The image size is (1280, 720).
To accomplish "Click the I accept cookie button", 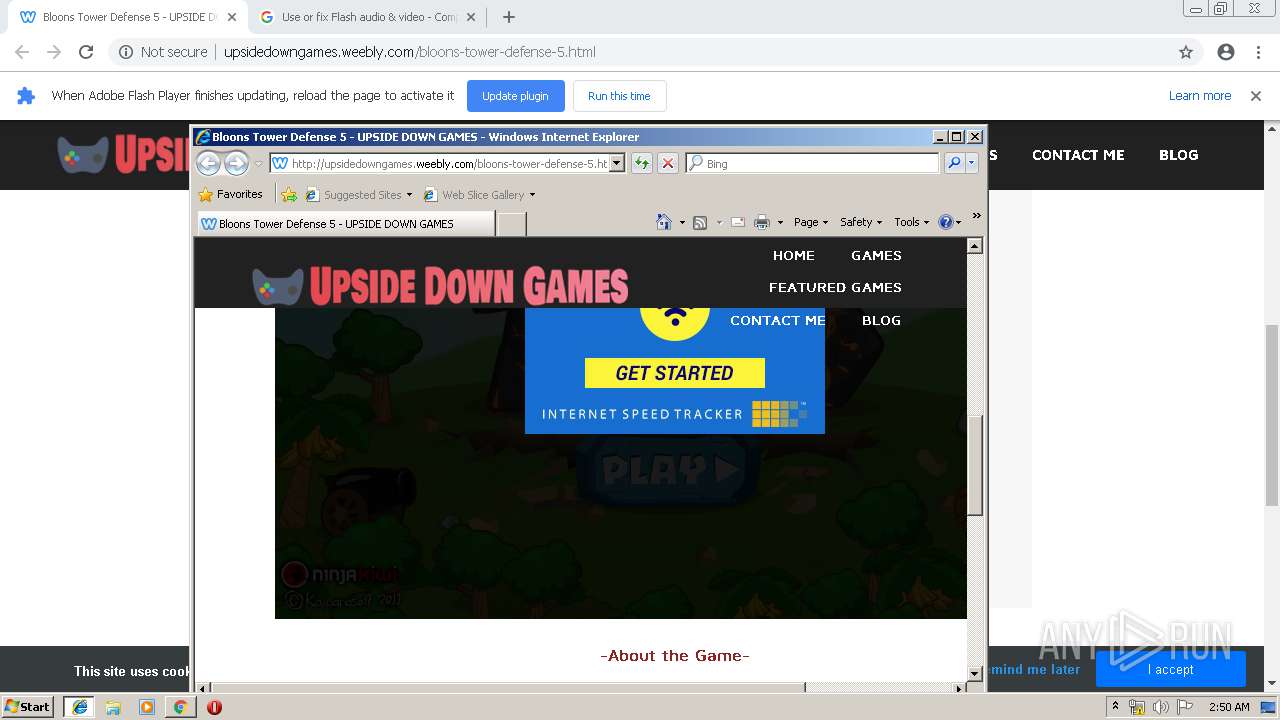I will pyautogui.click(x=1170, y=669).
